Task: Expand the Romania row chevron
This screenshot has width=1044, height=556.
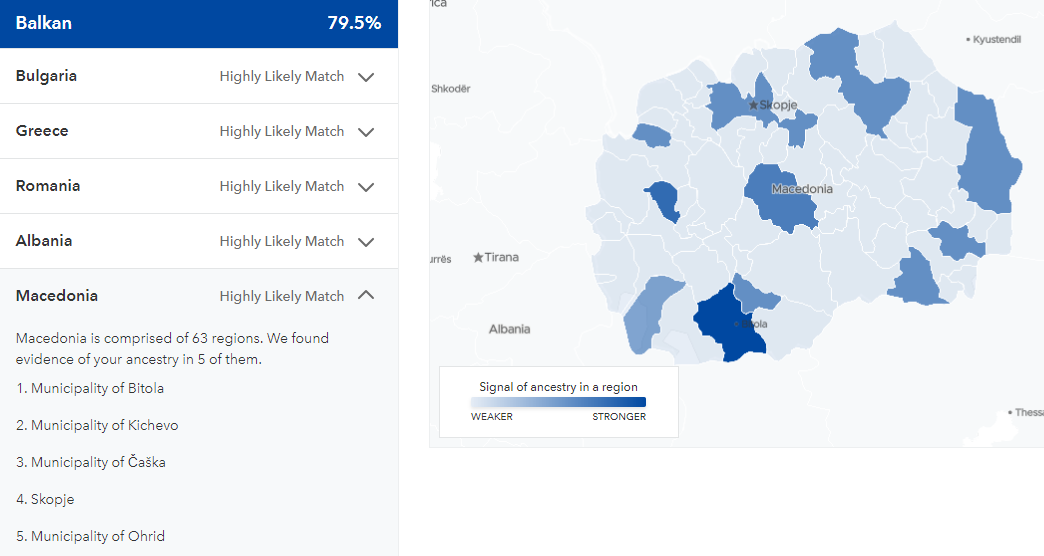Action: (x=366, y=187)
